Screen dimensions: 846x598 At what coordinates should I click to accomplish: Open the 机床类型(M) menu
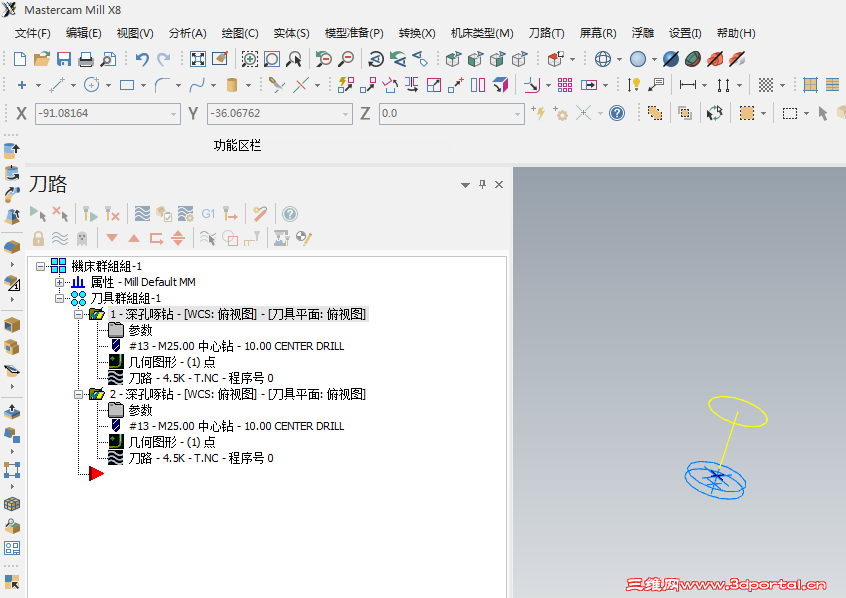(482, 33)
